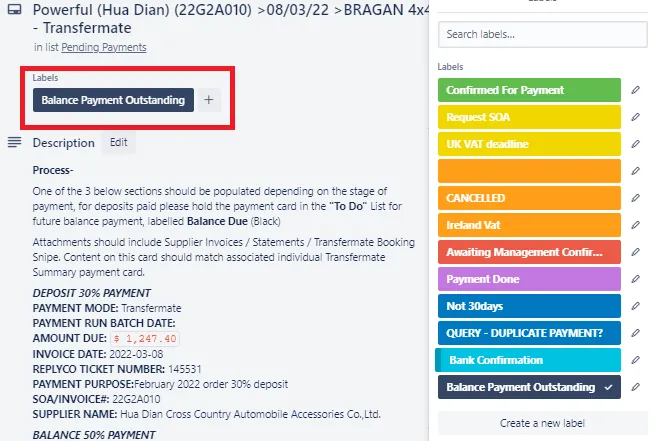The height and width of the screenshot is (441, 657).
Task: Edit the Confirmed For Payment label pencil icon
Action: tap(635, 90)
